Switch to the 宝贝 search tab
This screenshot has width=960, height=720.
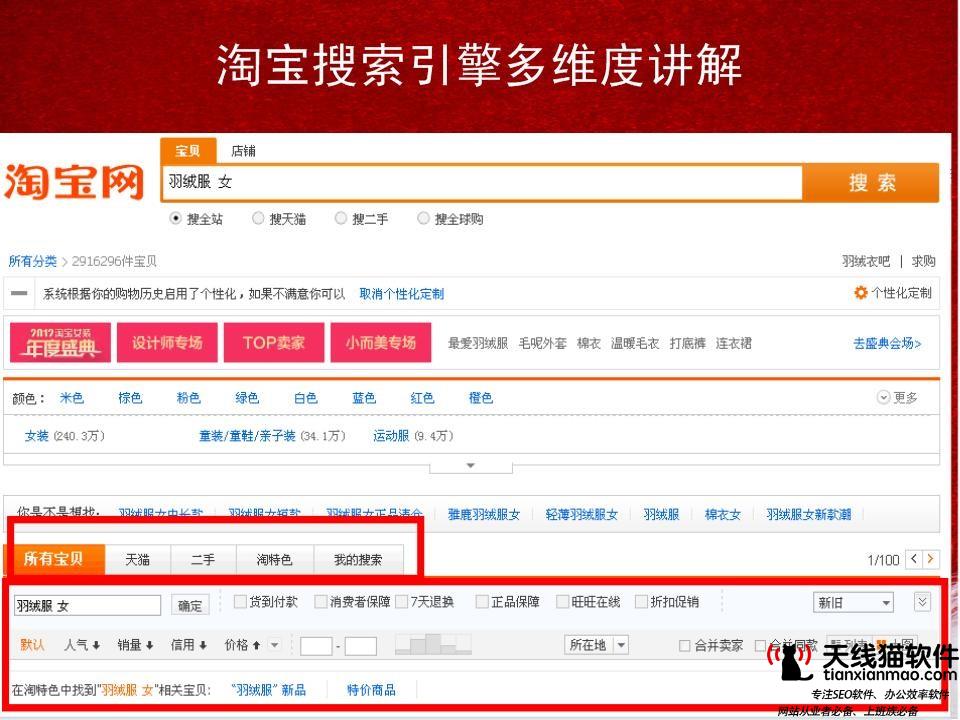[188, 151]
